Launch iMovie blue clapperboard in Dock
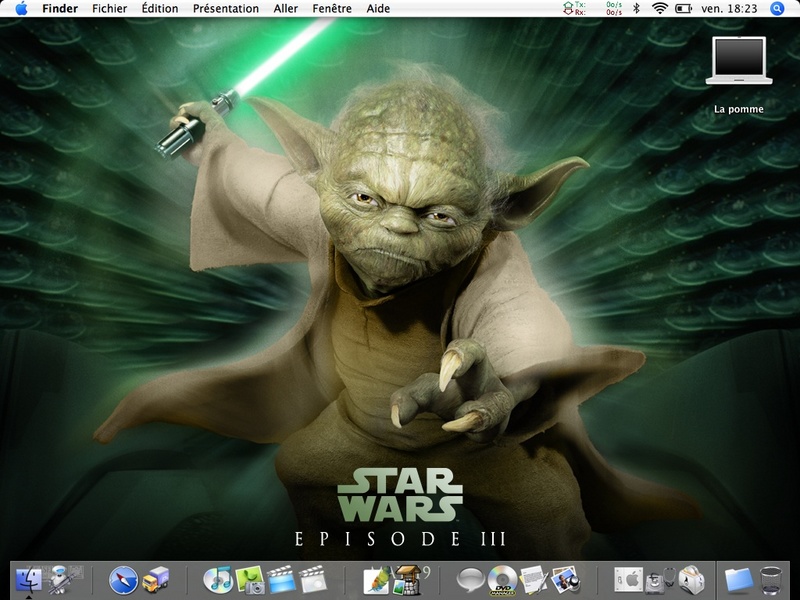This screenshot has height=600, width=800. (x=282, y=580)
